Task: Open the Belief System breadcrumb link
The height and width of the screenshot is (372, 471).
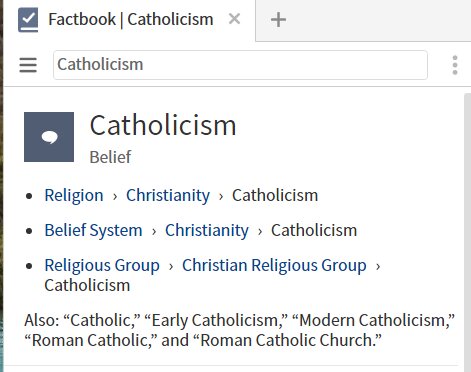Action: click(x=94, y=230)
